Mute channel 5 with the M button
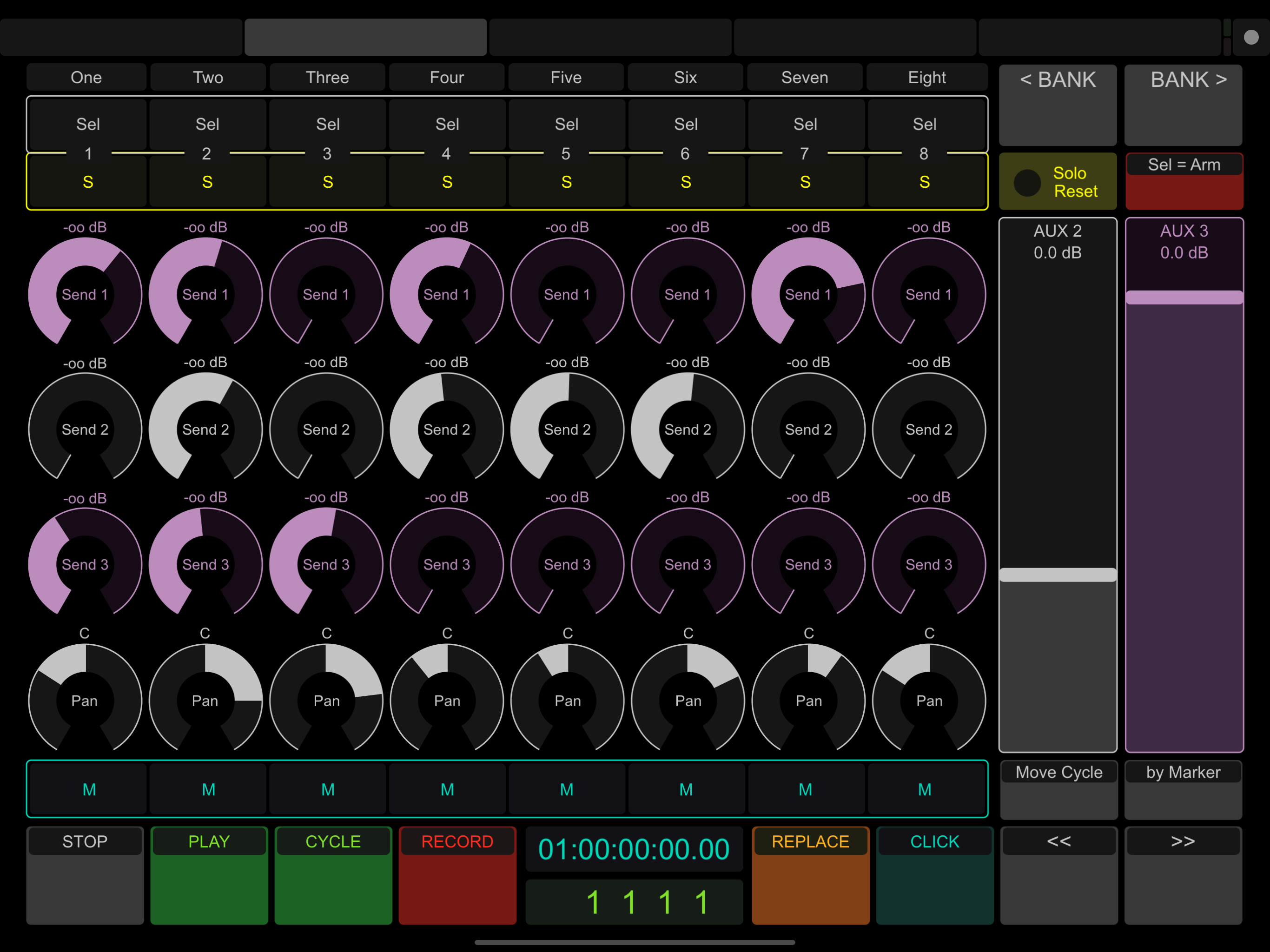Image resolution: width=1270 pixels, height=952 pixels. coord(567,789)
